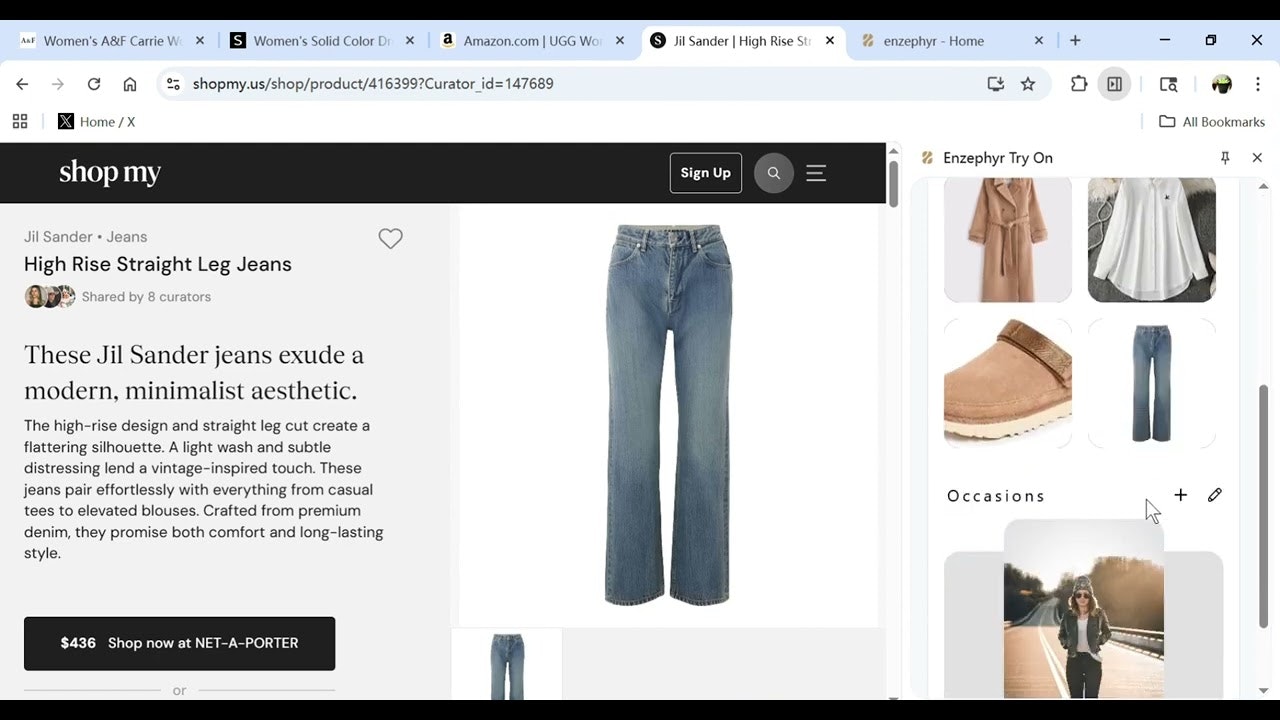This screenshot has height=720, width=1280.
Task: Open the browser profile avatar
Action: 1222,84
